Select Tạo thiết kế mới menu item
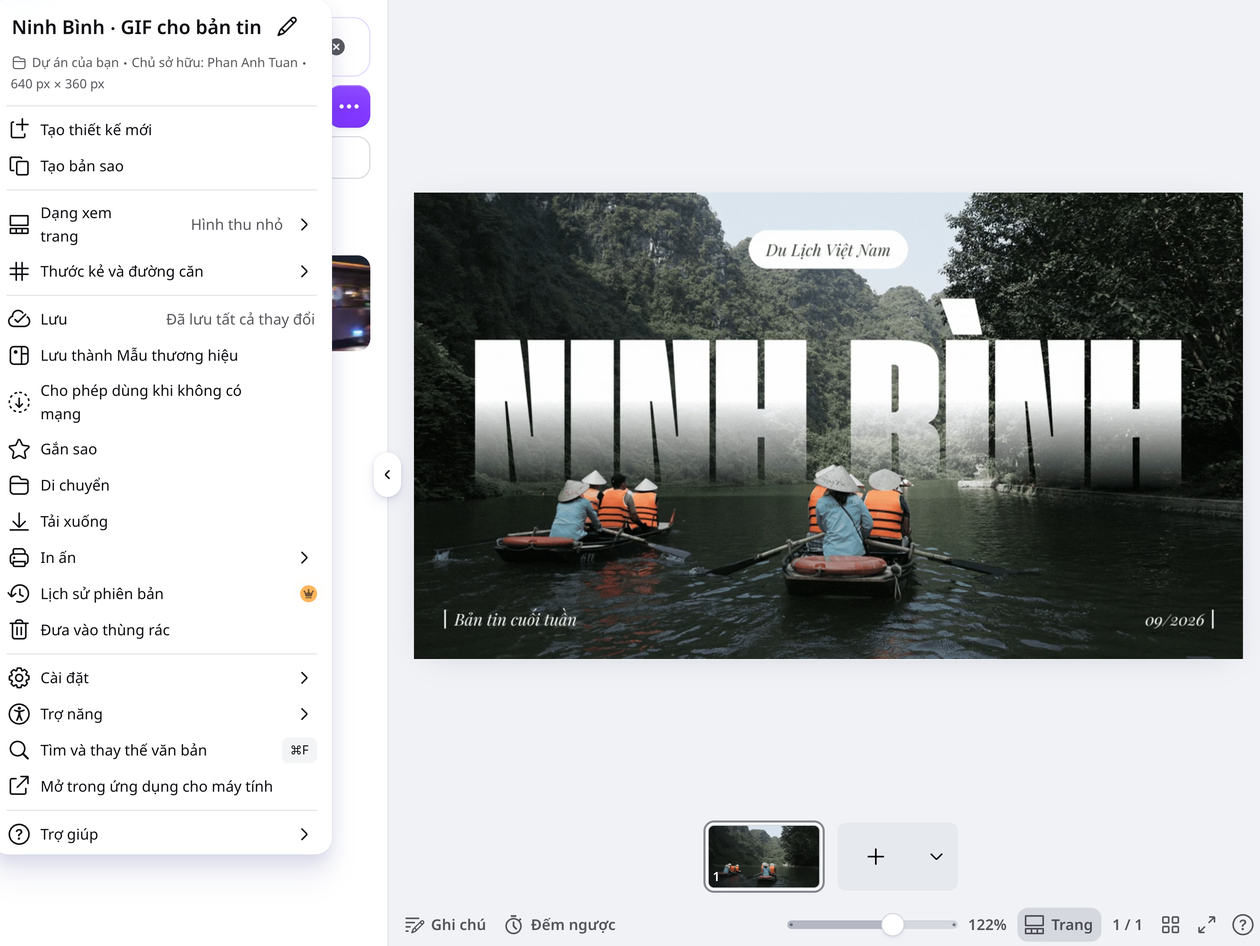 click(162, 129)
